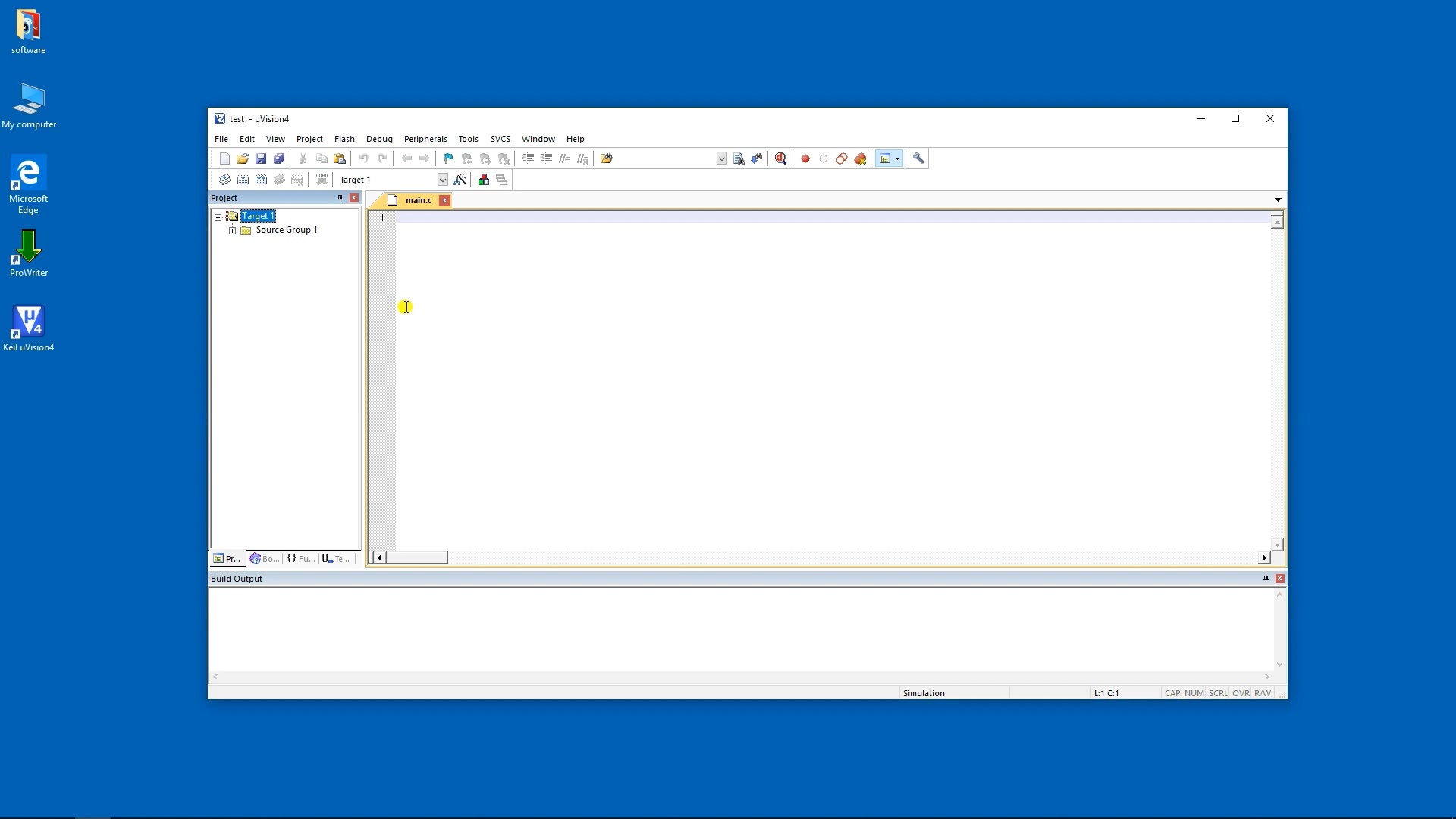Comment selection toolbar icon
1456x819 pixels.
pyautogui.click(x=564, y=158)
